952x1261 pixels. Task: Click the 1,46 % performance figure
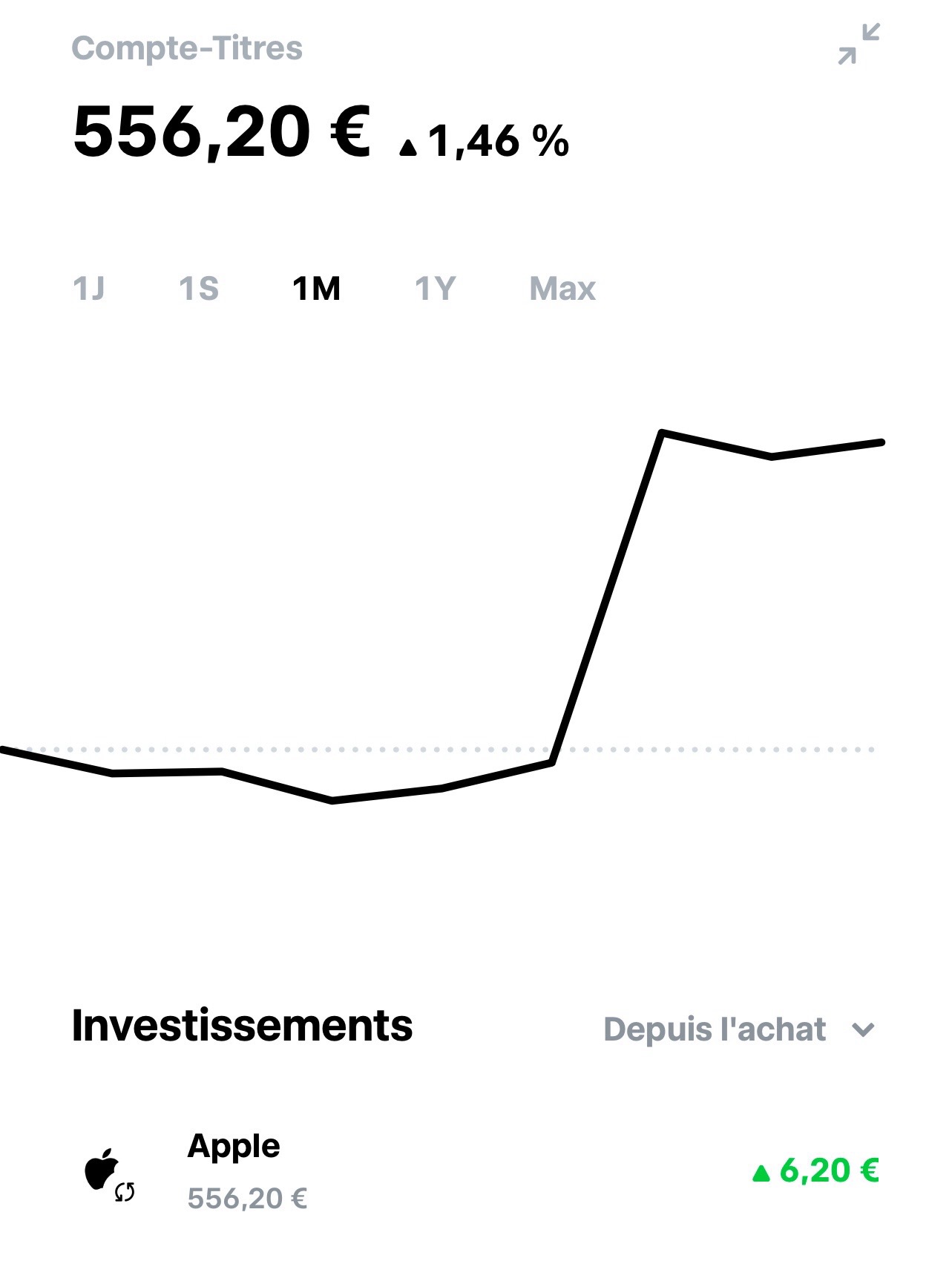tap(499, 140)
